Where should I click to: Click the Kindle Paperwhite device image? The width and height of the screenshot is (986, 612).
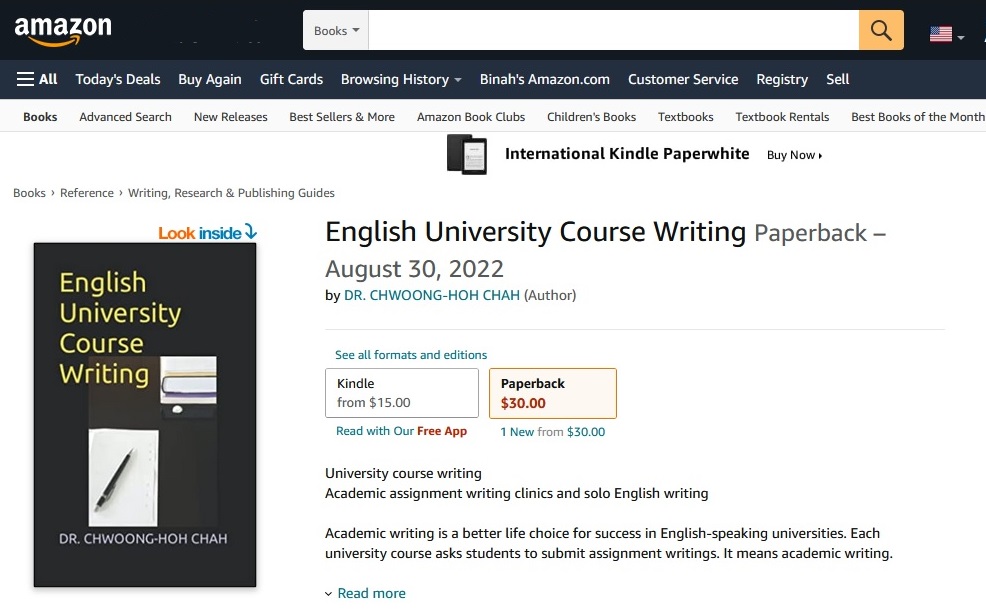click(x=467, y=154)
